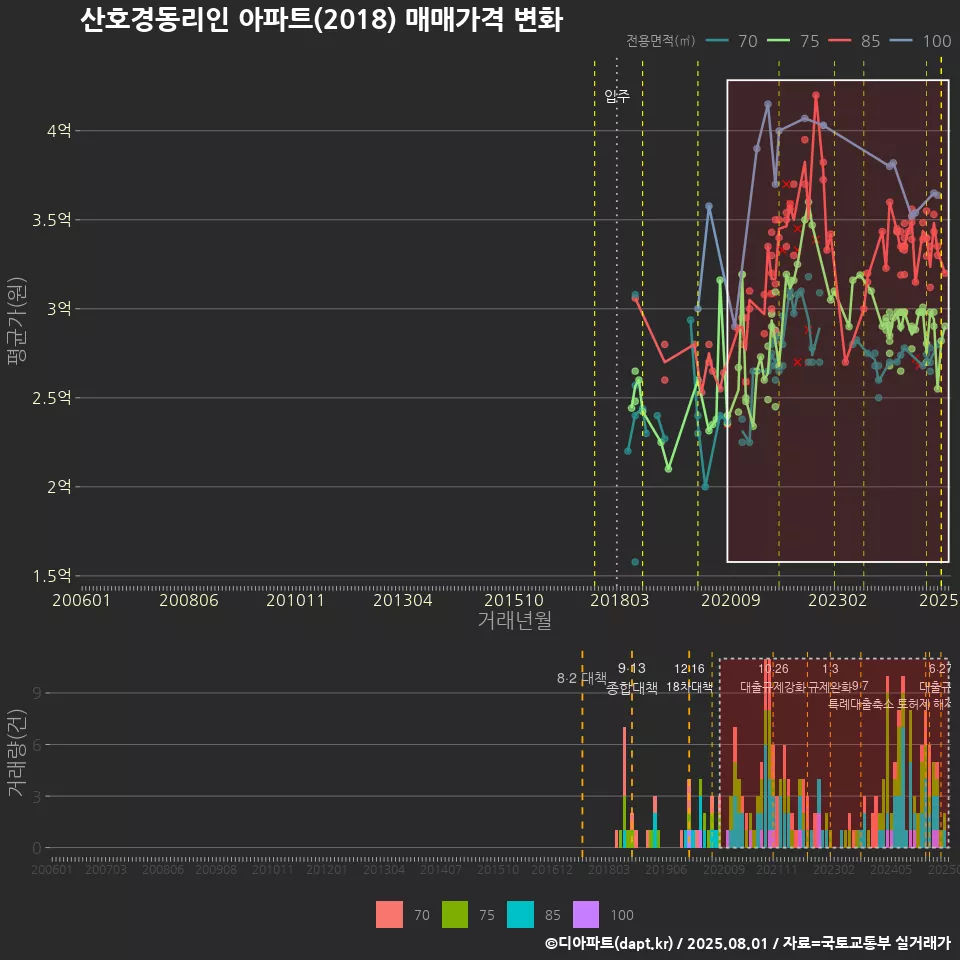Click the blue 100 line sample in top legend
Screen dimensions: 960x960
pos(901,41)
